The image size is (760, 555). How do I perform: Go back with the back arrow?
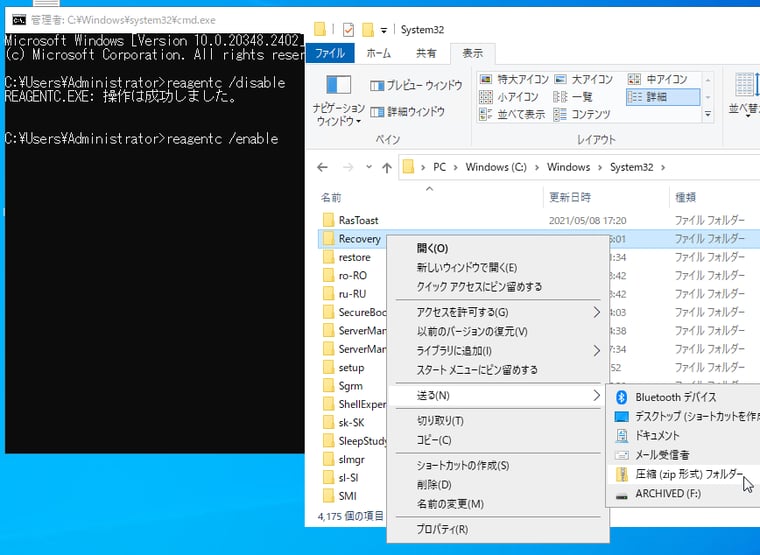[x=322, y=168]
